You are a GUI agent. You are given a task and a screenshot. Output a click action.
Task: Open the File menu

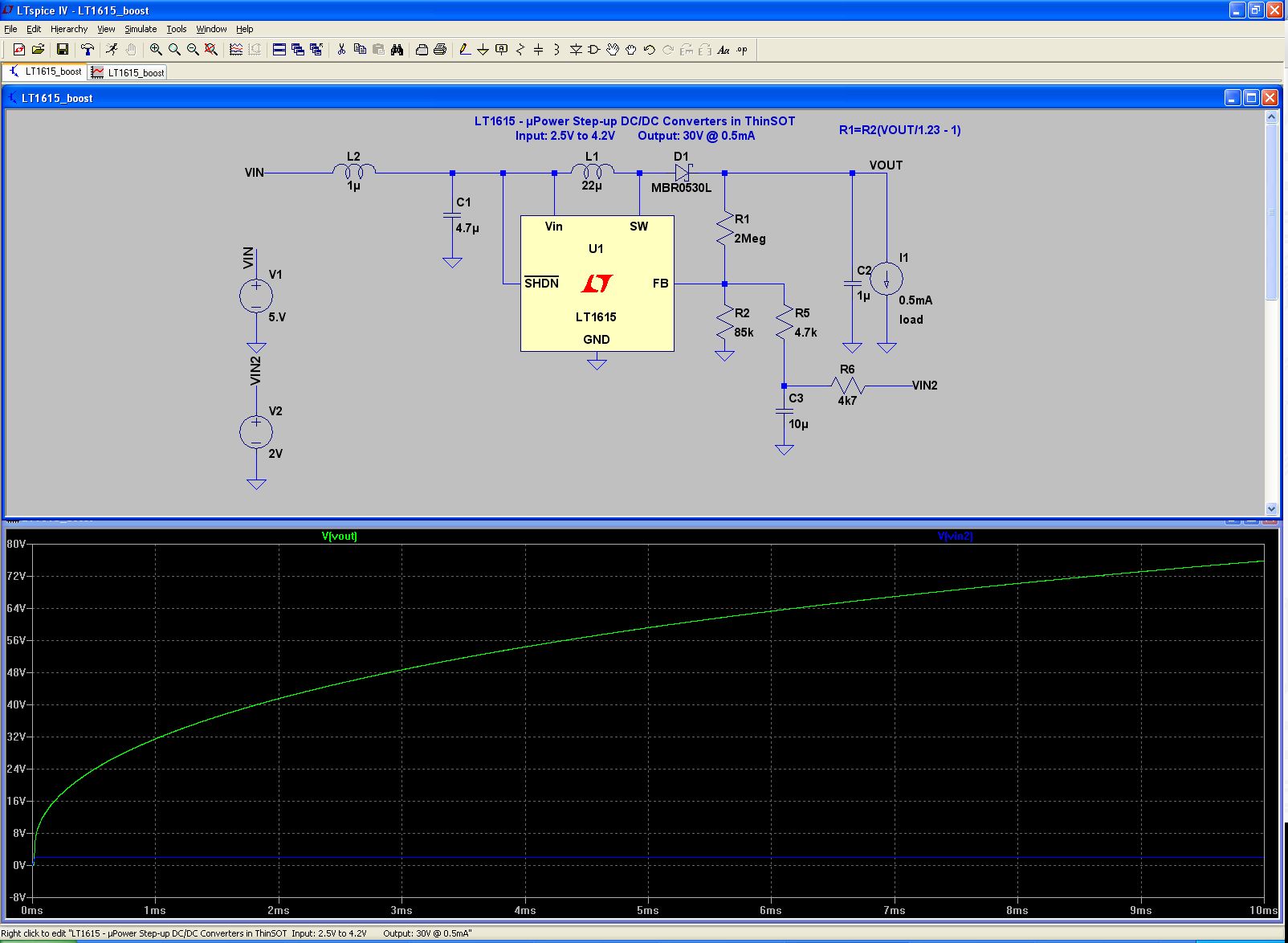[10, 29]
